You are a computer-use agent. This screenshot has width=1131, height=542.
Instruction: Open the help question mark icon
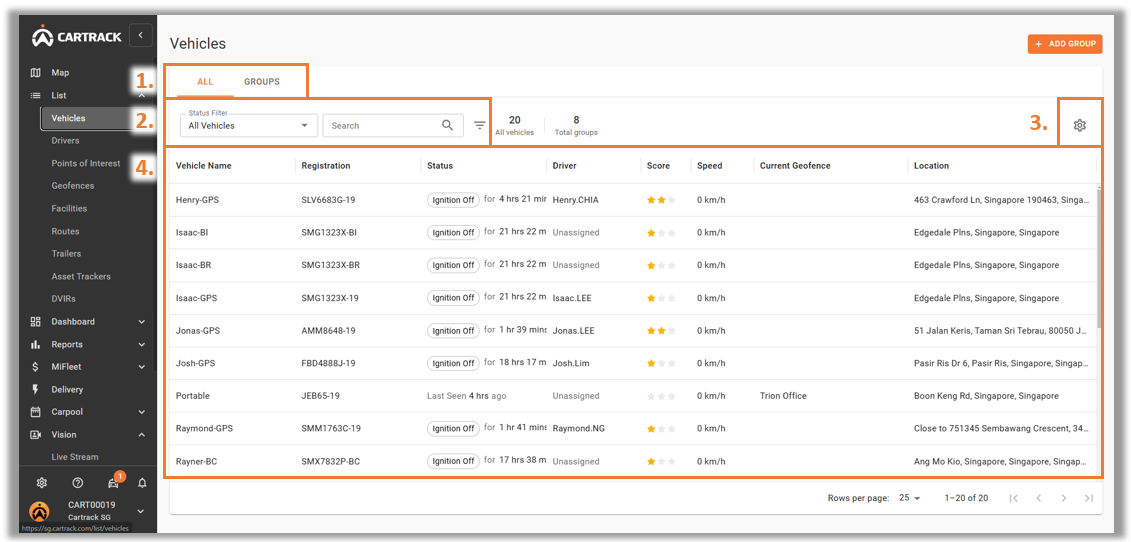[78, 483]
